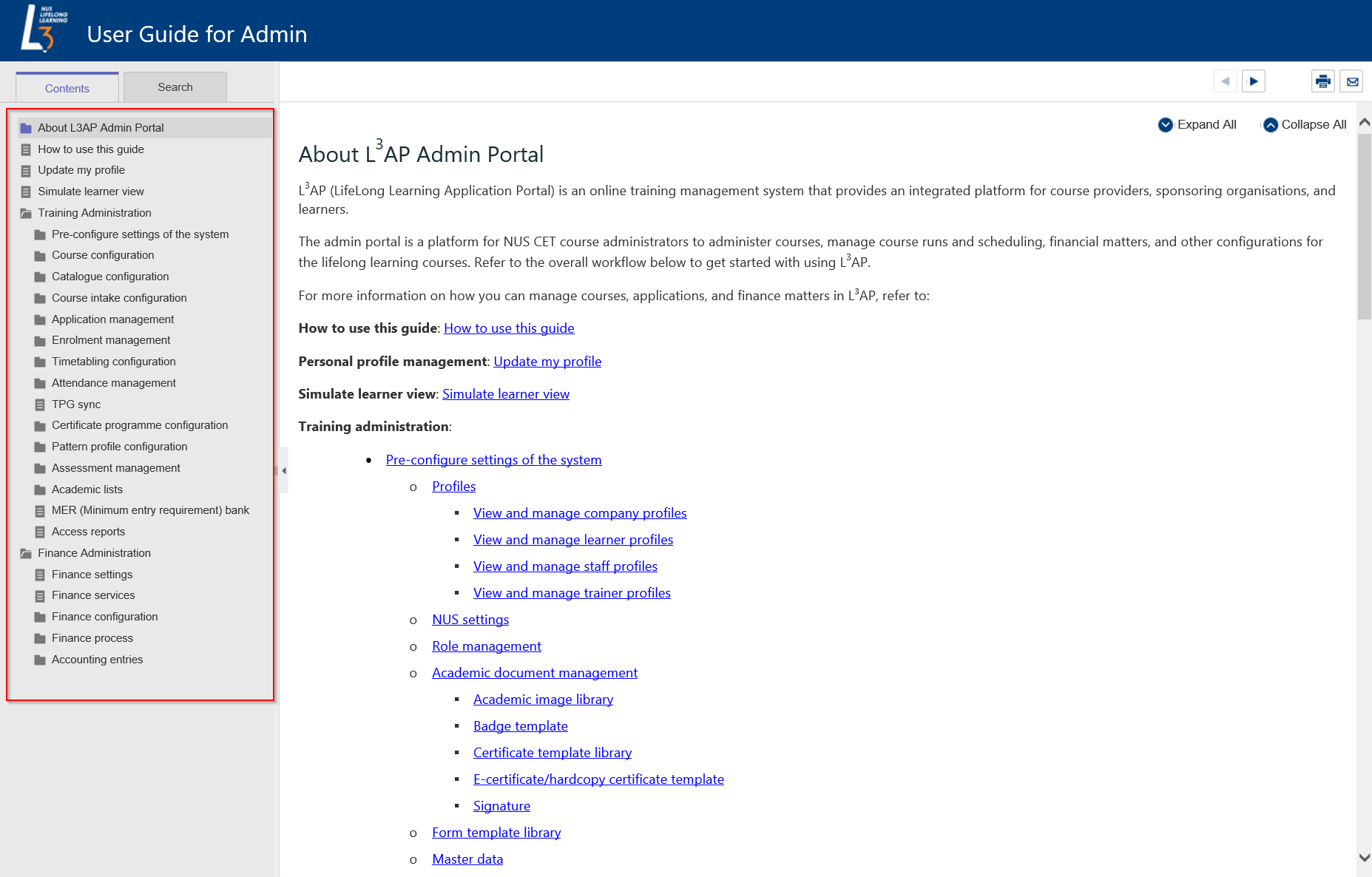Click the Collapse All chevron icon

pyautogui.click(x=1270, y=125)
